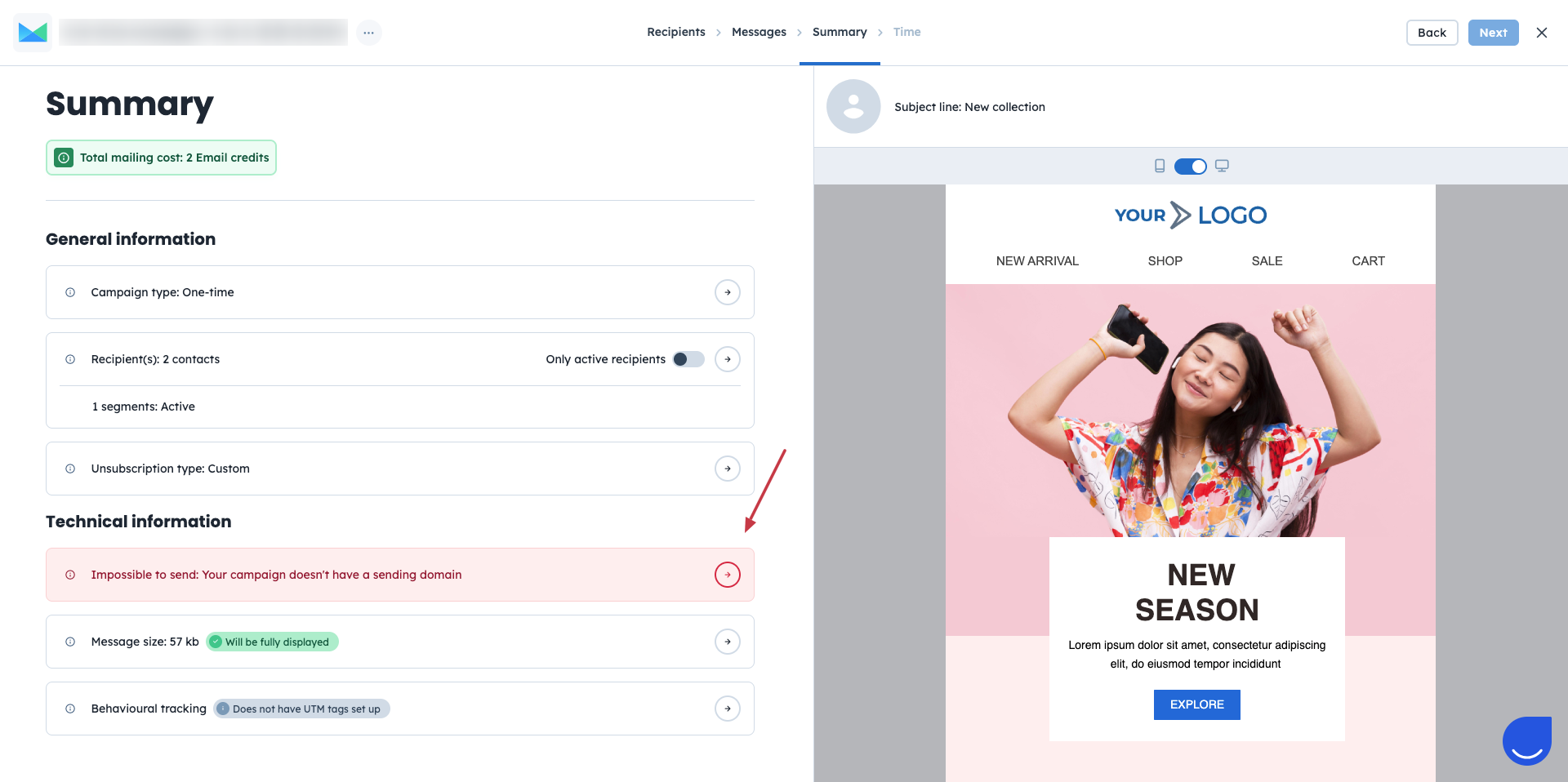
Task: Open the chat support bubble
Action: [1527, 740]
